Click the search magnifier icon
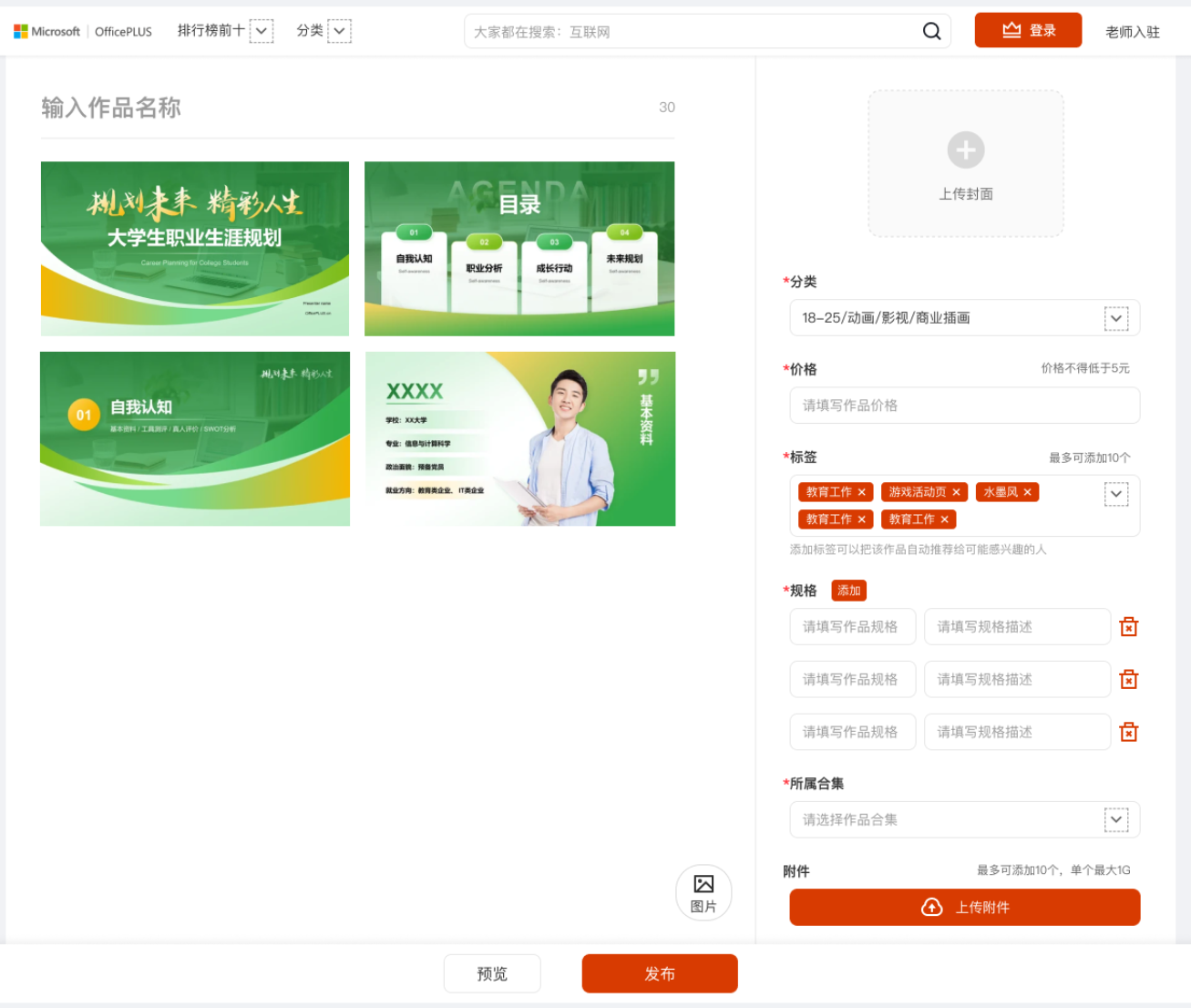Image resolution: width=1191 pixels, height=1008 pixels. (x=931, y=31)
